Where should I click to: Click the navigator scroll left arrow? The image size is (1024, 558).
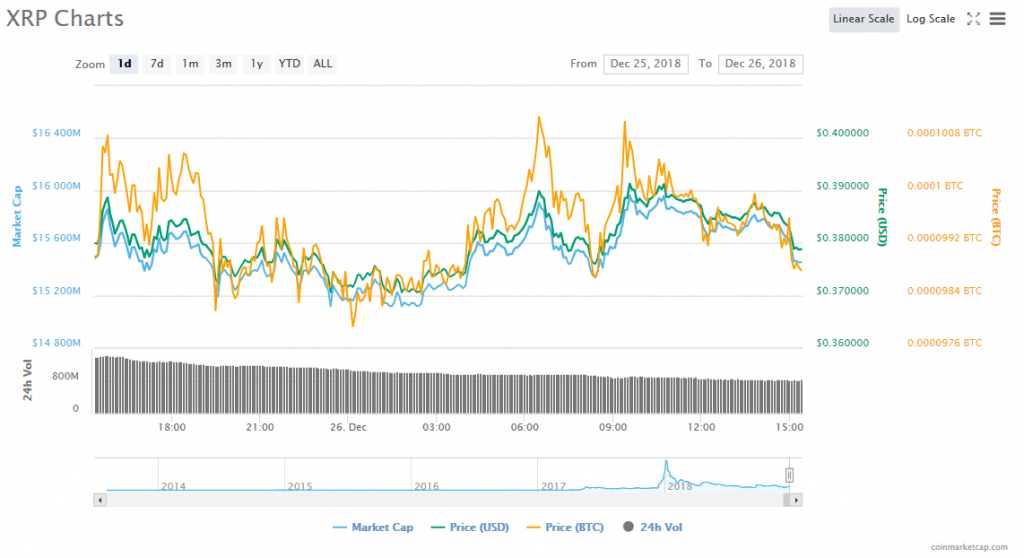coord(99,498)
